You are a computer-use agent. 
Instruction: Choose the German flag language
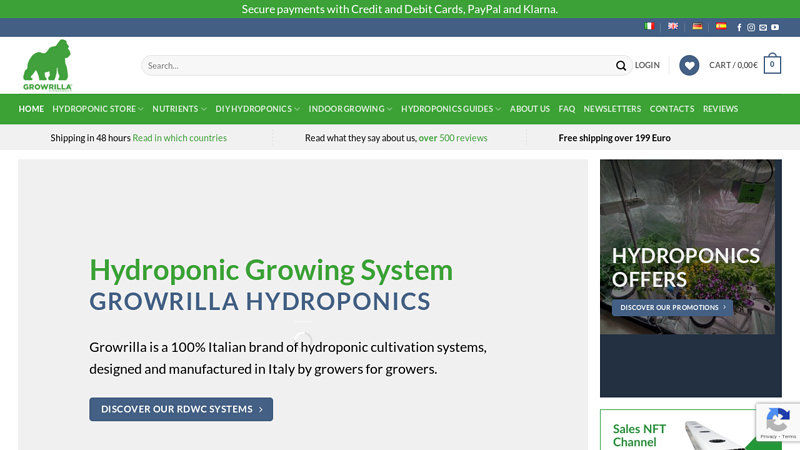coord(697,27)
